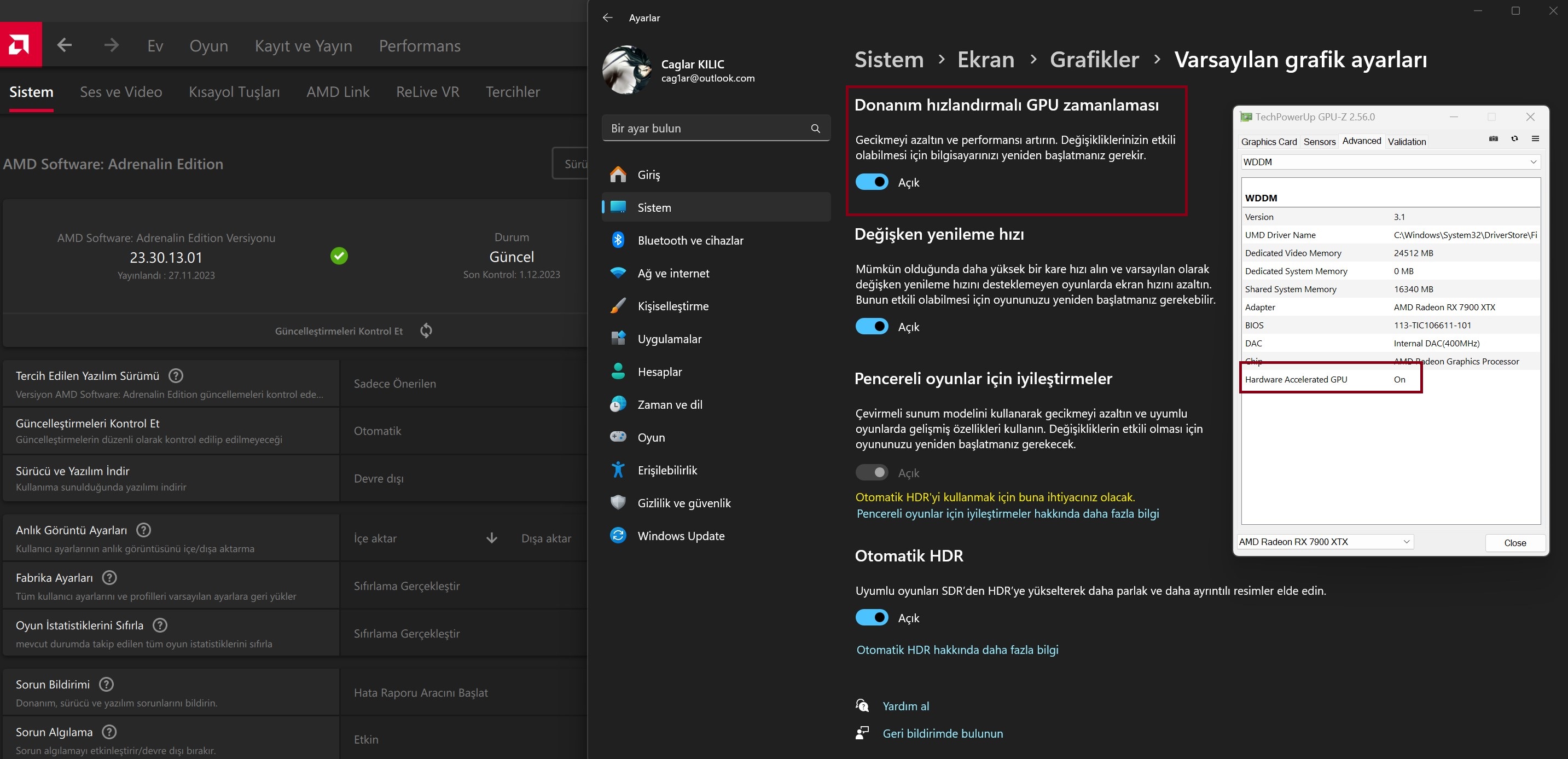Open help for Sorun Bildirimi

coord(107,684)
